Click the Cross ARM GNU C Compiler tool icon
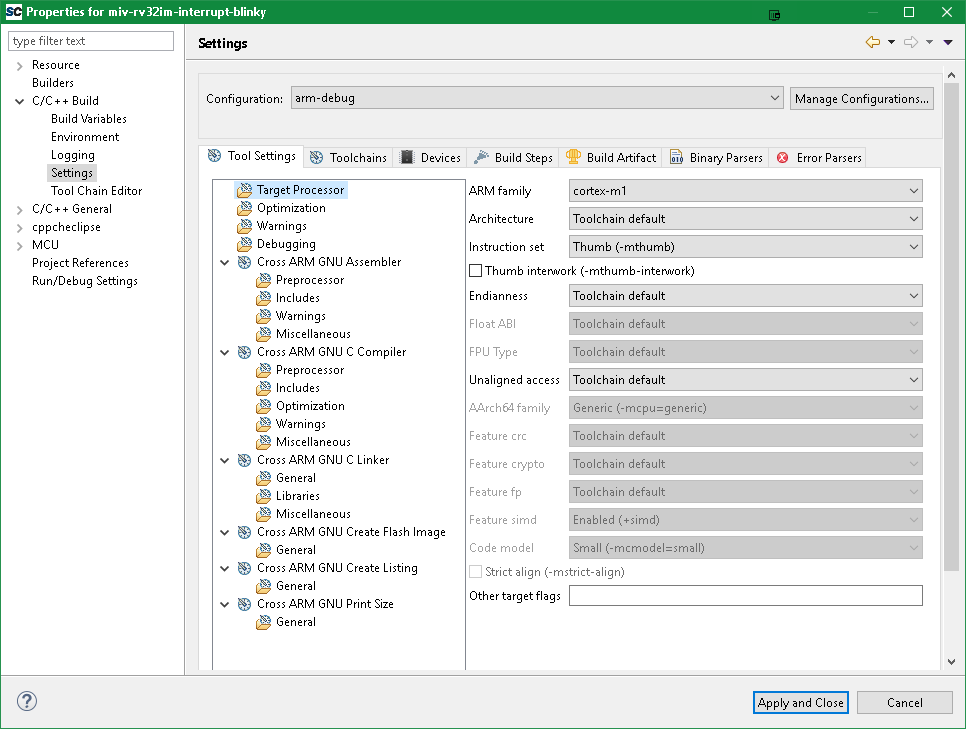966x729 pixels. click(x=245, y=352)
